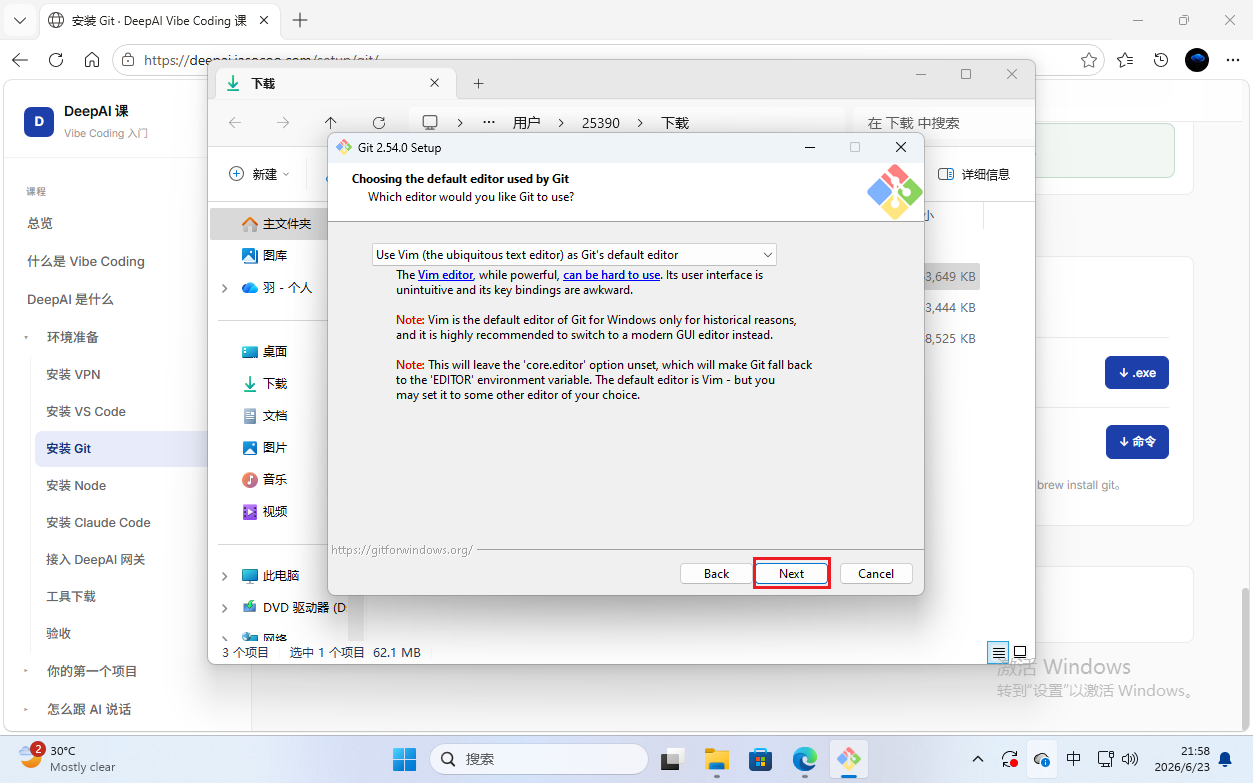Open the default editor combo box
This screenshot has height=783, width=1253.
(x=574, y=255)
